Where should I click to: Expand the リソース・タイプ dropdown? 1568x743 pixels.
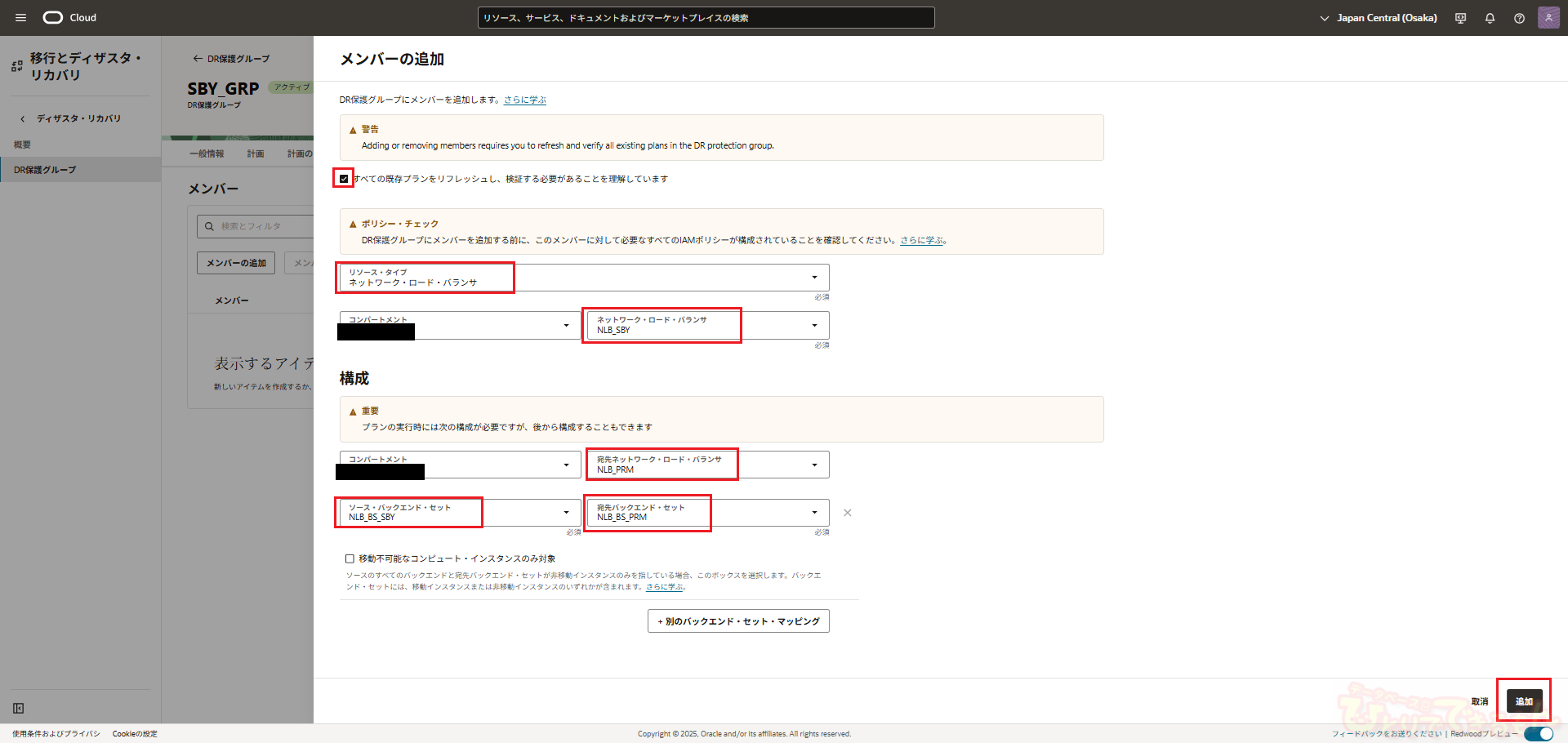584,278
